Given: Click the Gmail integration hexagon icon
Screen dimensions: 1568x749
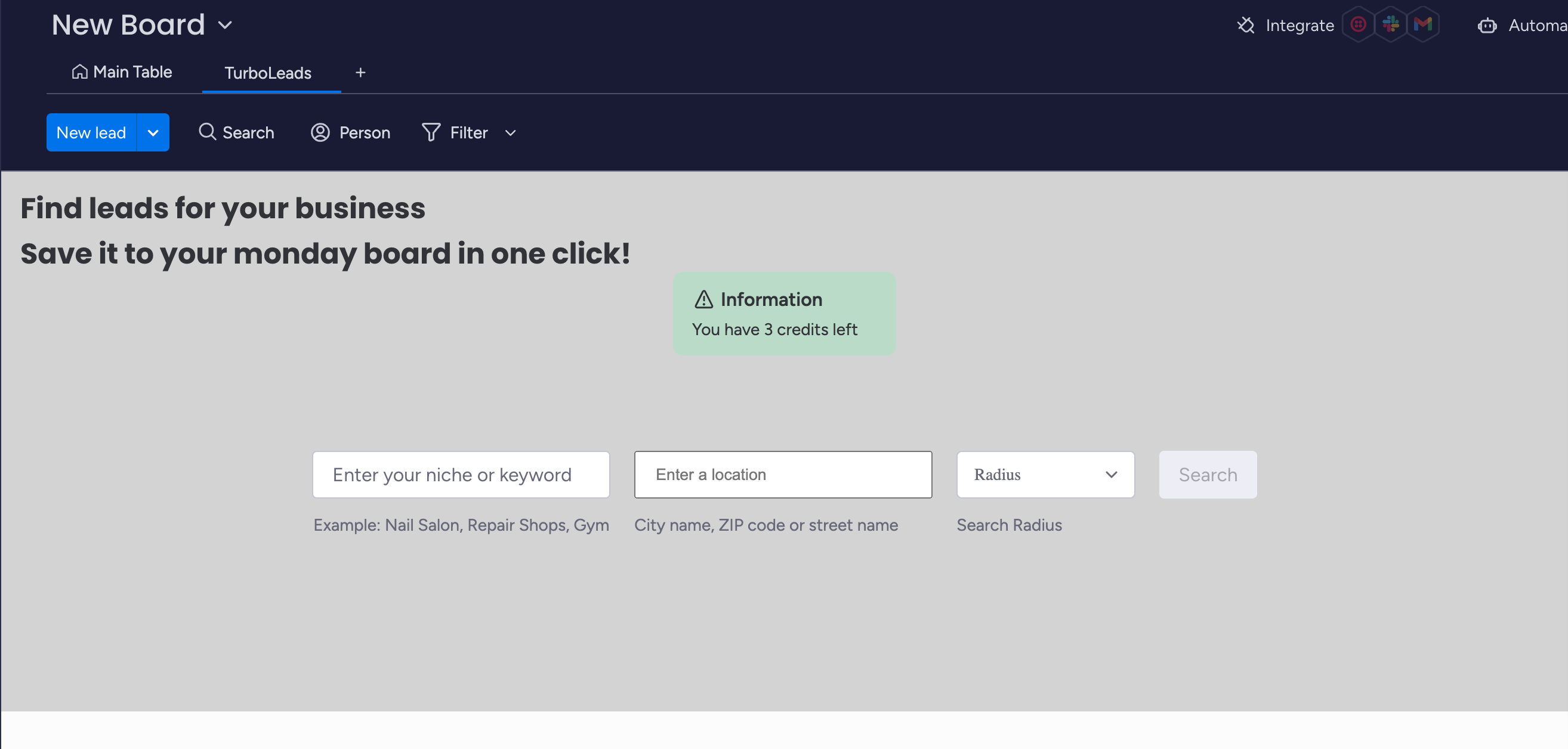Looking at the screenshot, I should pyautogui.click(x=1422, y=24).
